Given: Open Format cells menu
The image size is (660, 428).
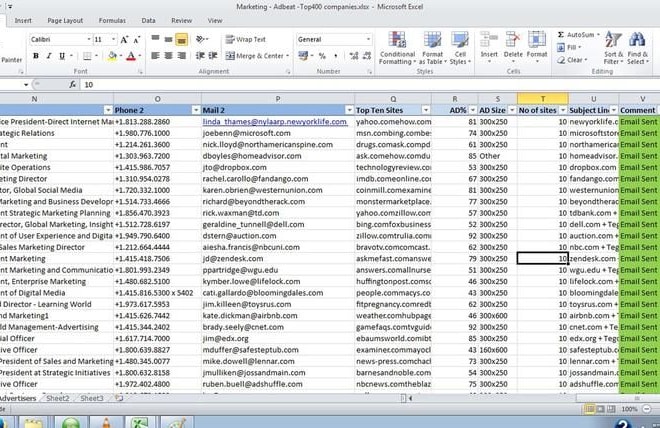Looking at the screenshot, I should pyautogui.click(x=537, y=47).
